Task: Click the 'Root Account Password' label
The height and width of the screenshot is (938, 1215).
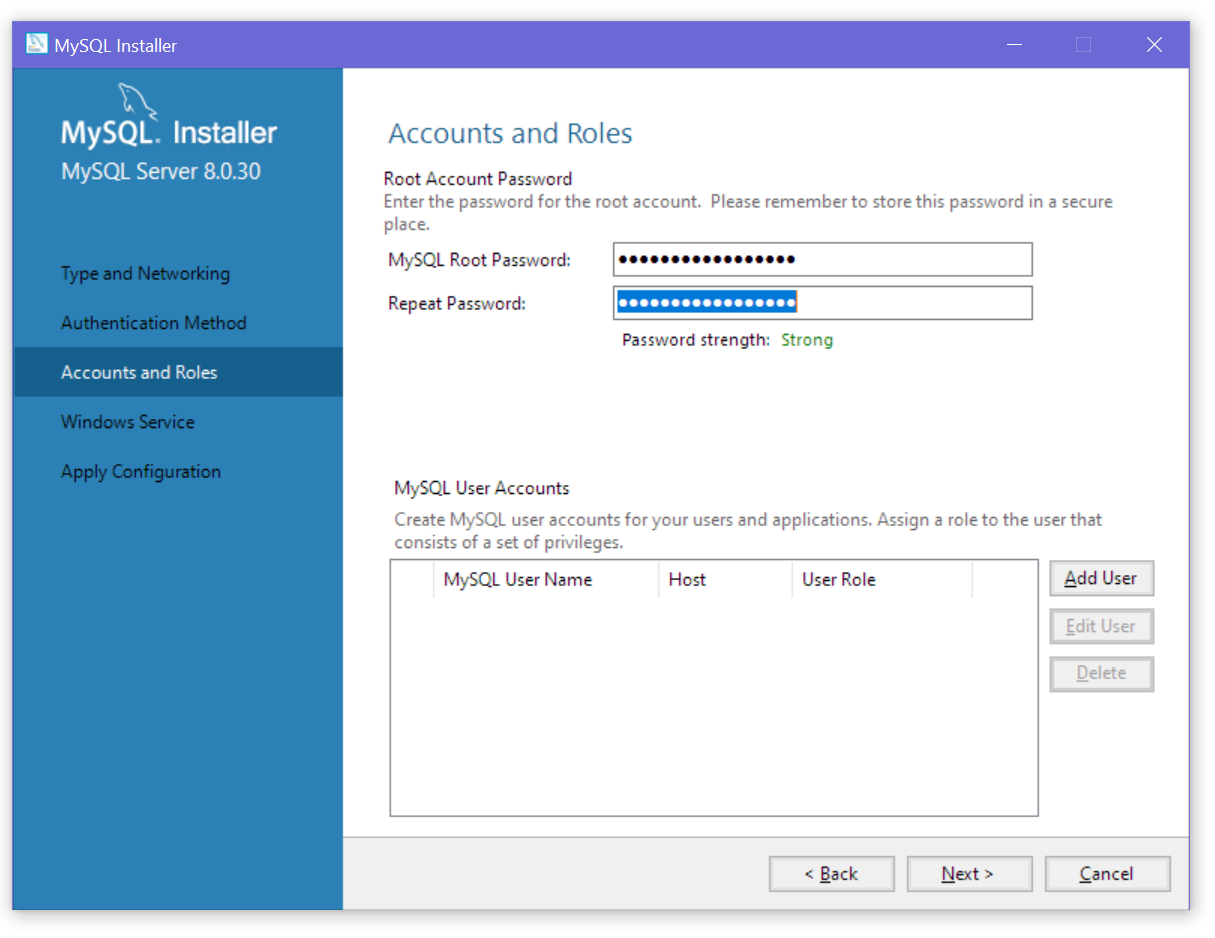Action: click(x=478, y=179)
